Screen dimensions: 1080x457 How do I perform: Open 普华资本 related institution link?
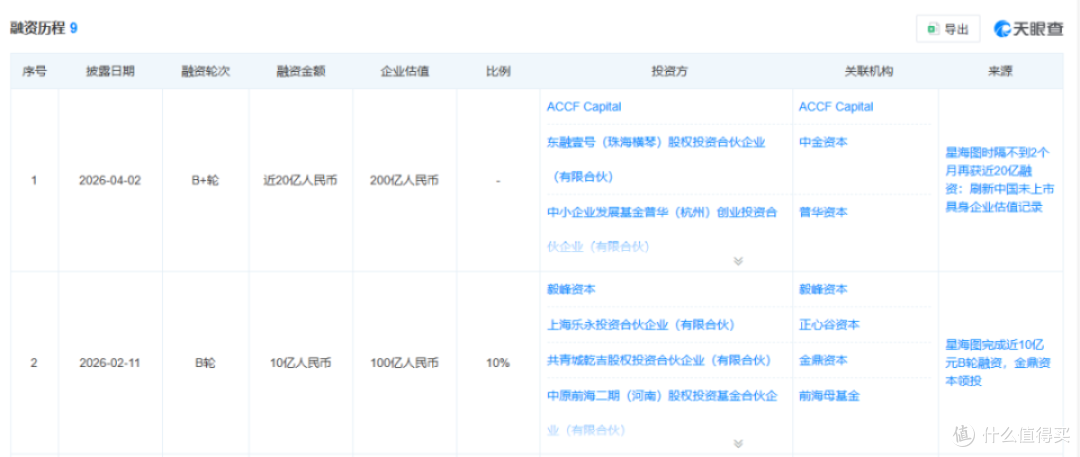[x=823, y=212]
